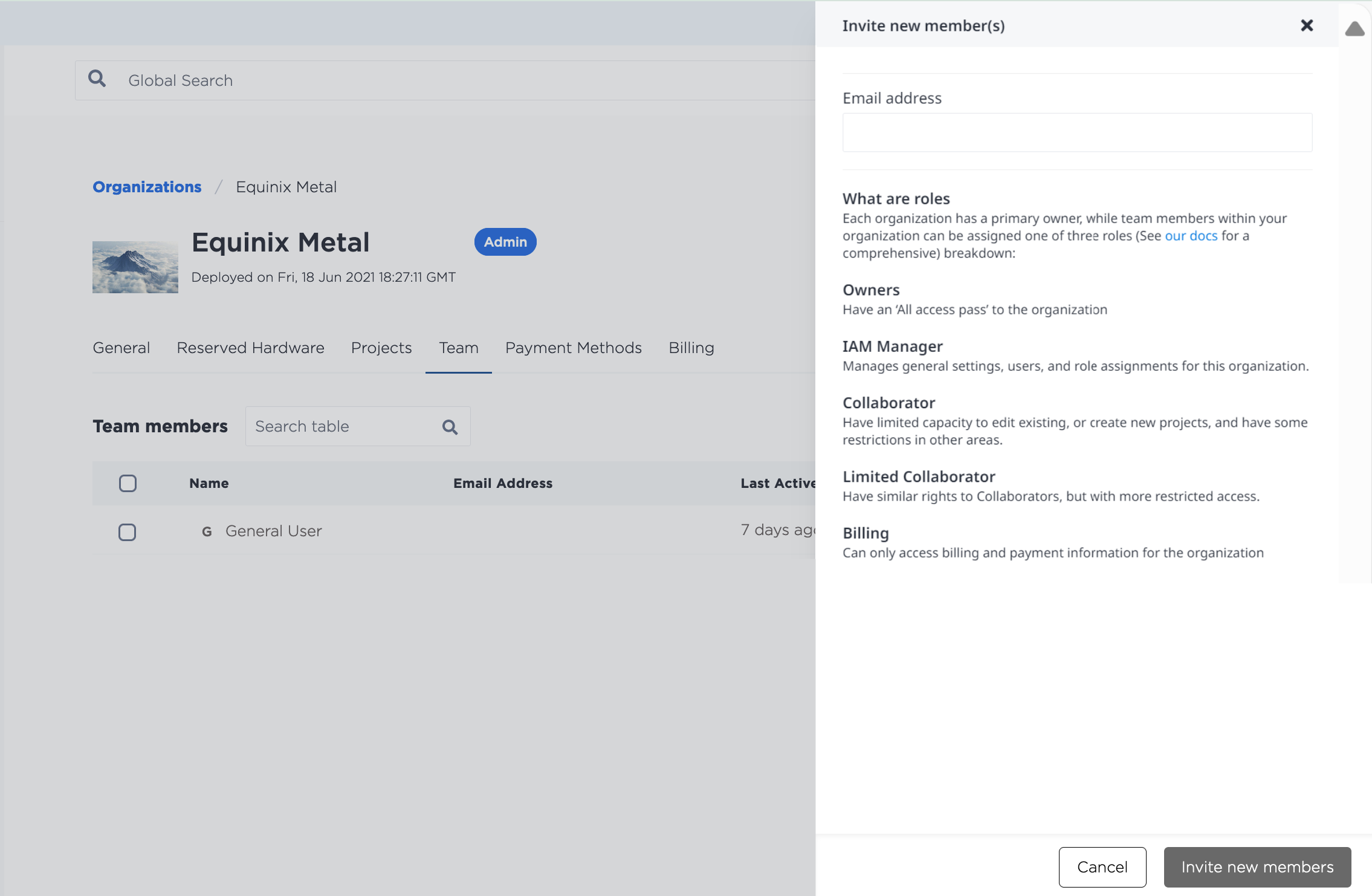
Task: Click the 'Billing' role heading in the panel
Action: click(x=866, y=533)
